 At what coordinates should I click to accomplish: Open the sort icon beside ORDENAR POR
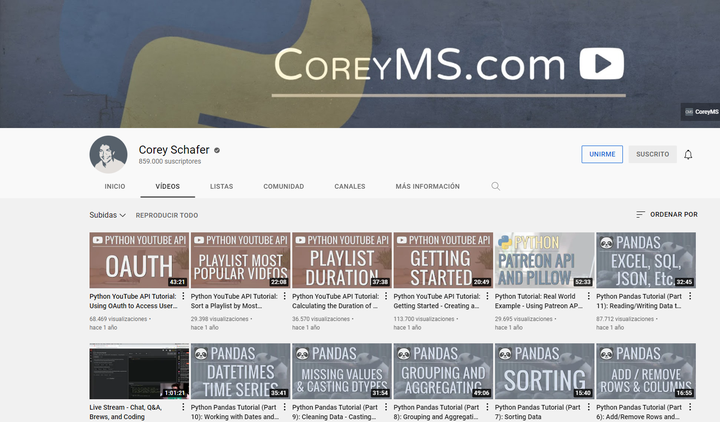(640, 214)
